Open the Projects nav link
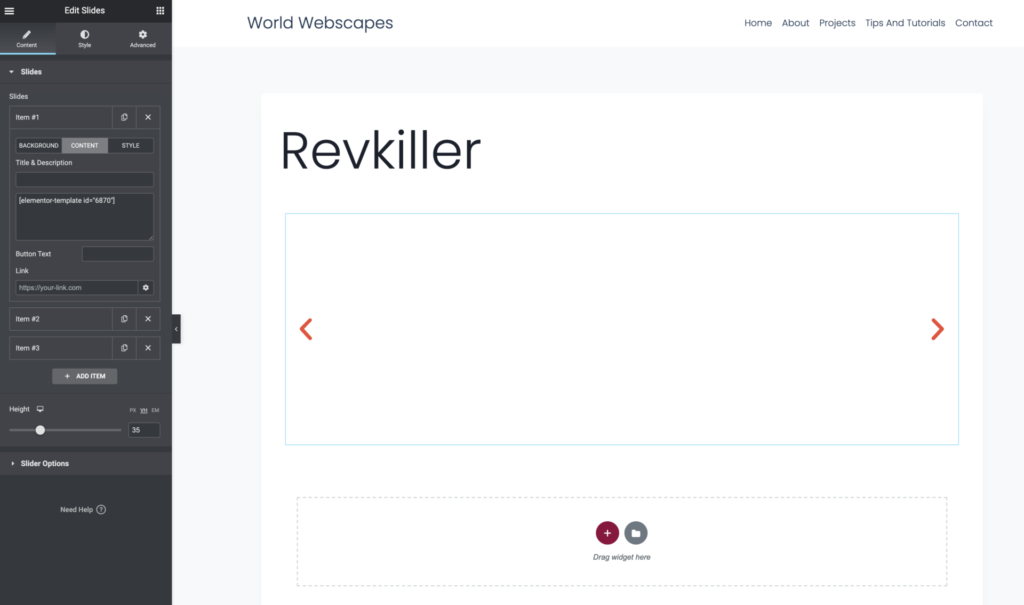 point(837,23)
